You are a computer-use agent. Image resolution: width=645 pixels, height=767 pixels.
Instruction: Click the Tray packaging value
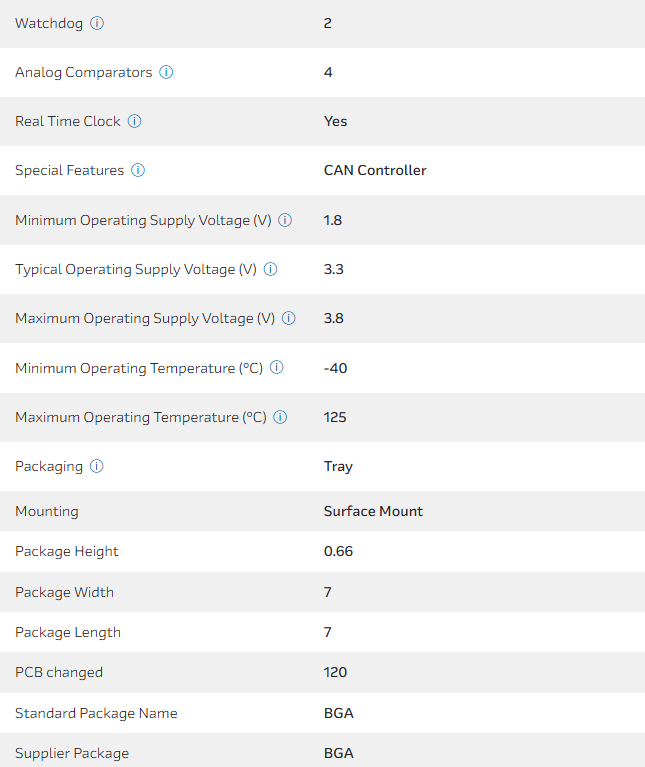tap(338, 466)
